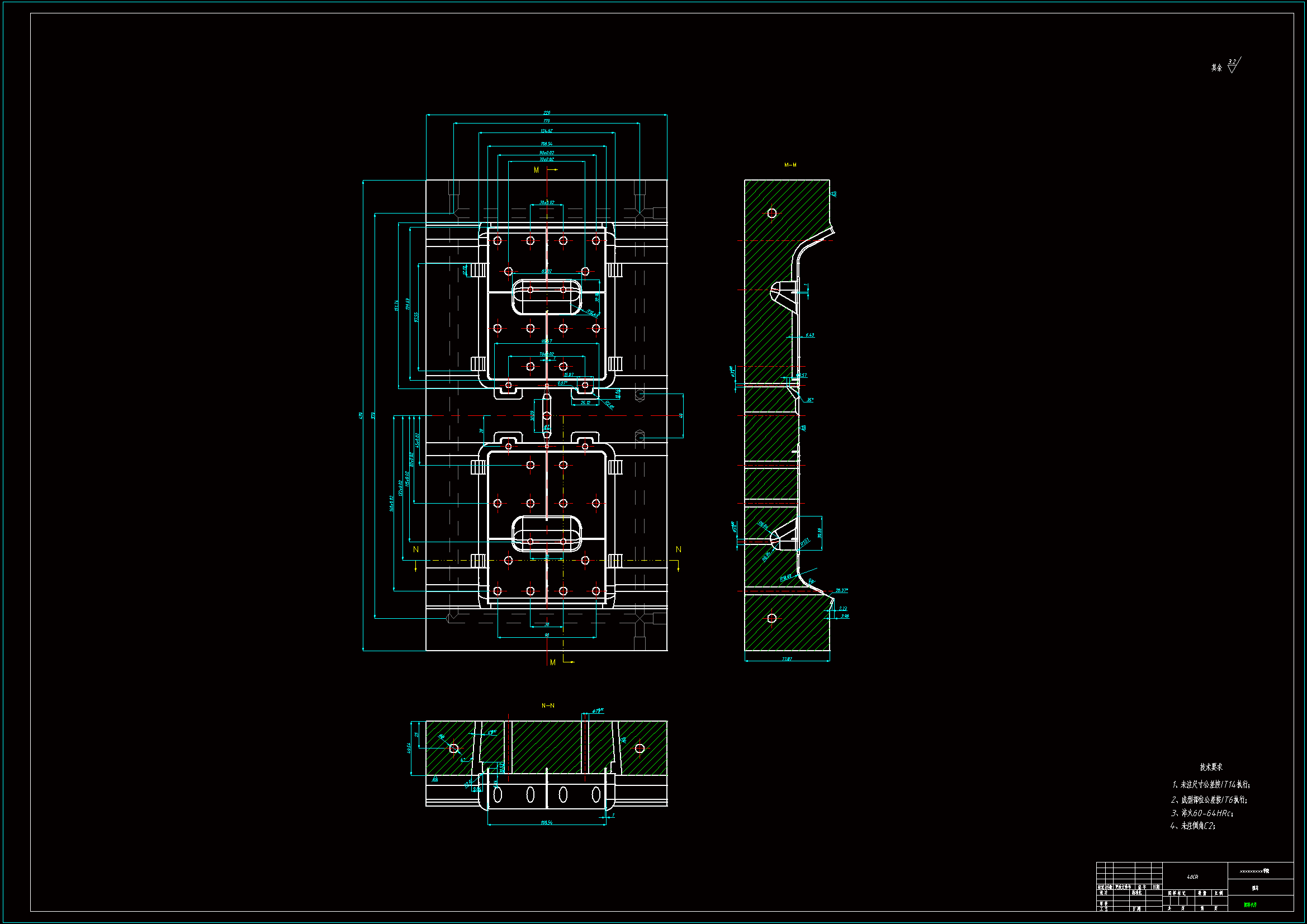Select the 90±0.02 dimension at top

pos(547,153)
